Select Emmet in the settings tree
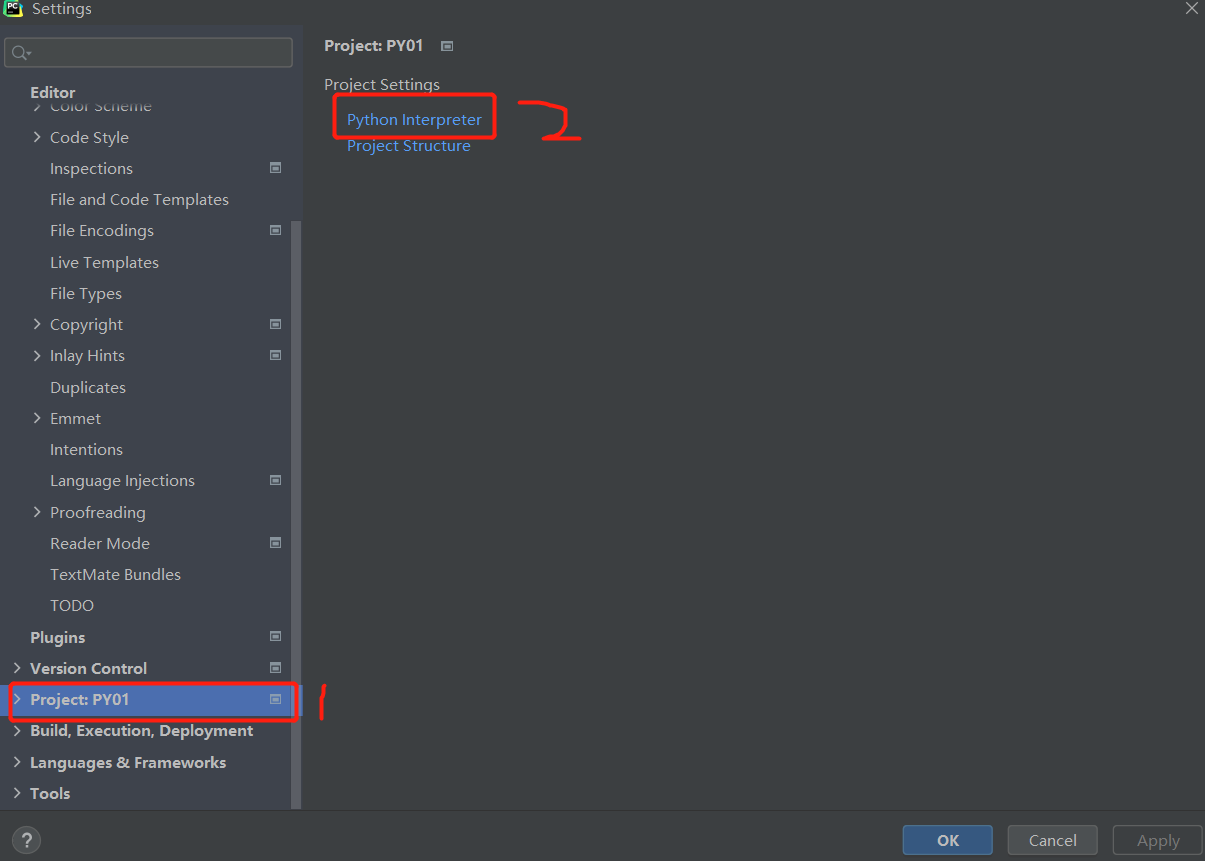Screen dimensions: 1205x861 76,418
